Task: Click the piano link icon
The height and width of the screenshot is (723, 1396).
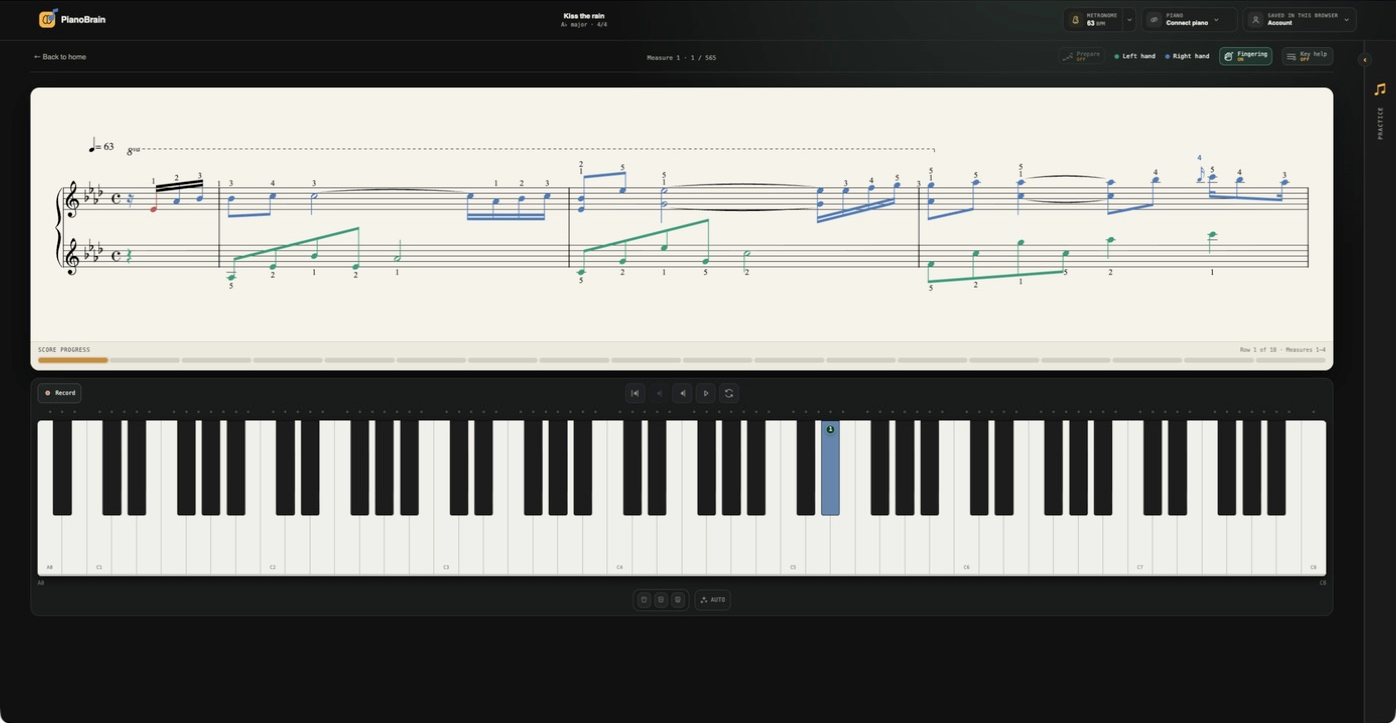Action: pyautogui.click(x=1154, y=19)
